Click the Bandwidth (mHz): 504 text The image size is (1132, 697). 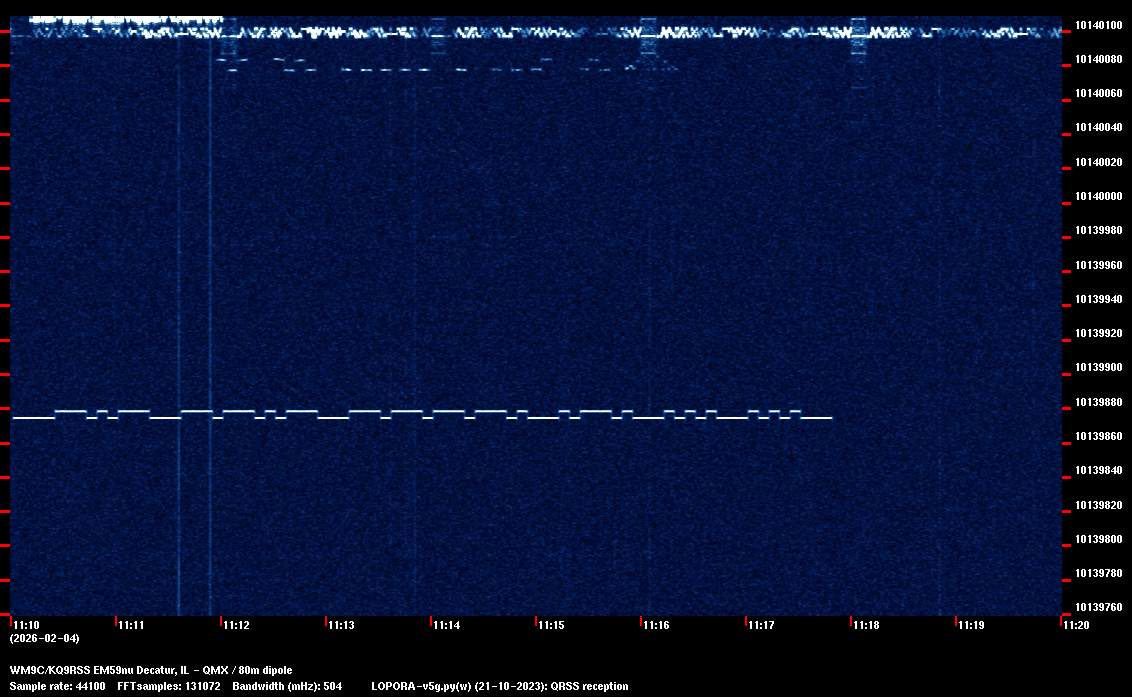[x=287, y=686]
